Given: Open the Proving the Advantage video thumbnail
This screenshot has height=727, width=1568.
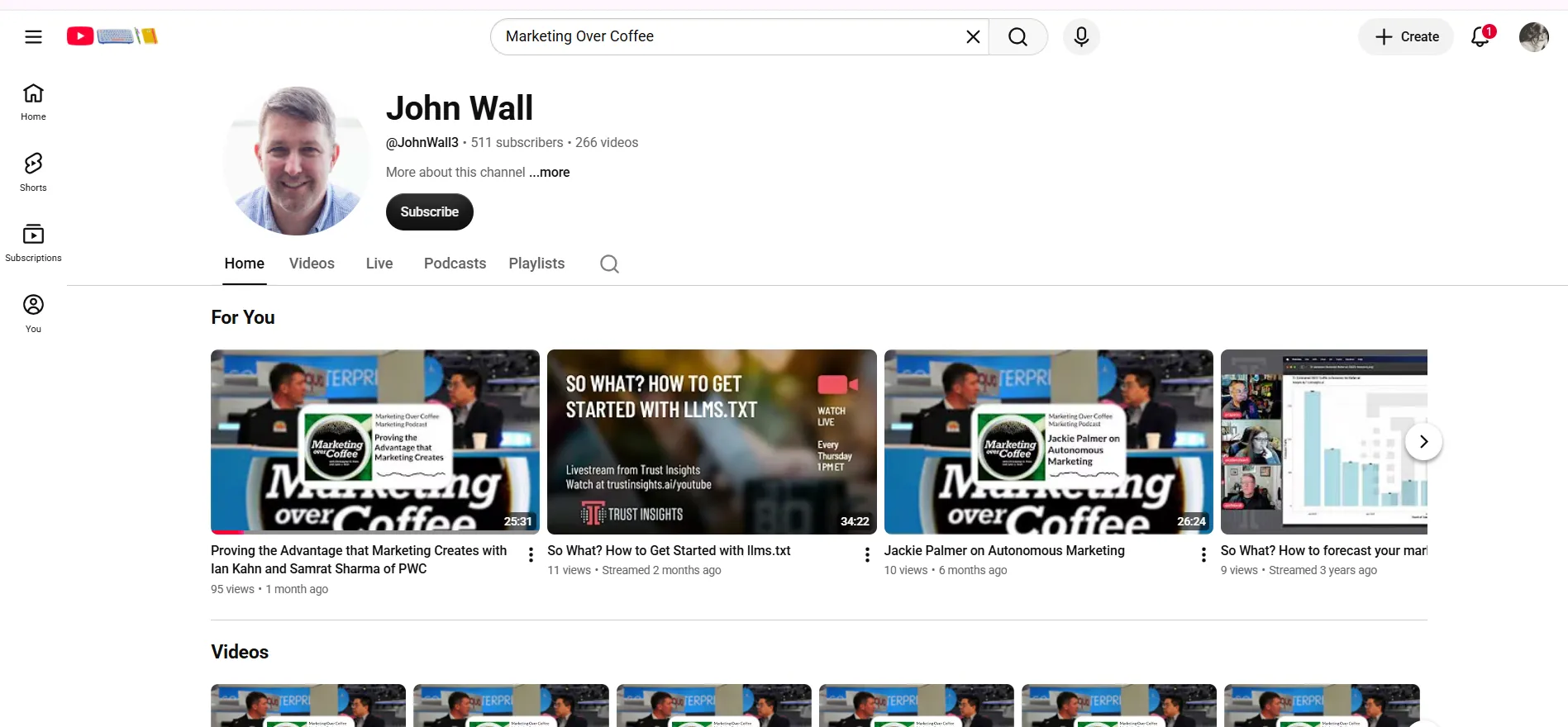Looking at the screenshot, I should pyautogui.click(x=375, y=442).
